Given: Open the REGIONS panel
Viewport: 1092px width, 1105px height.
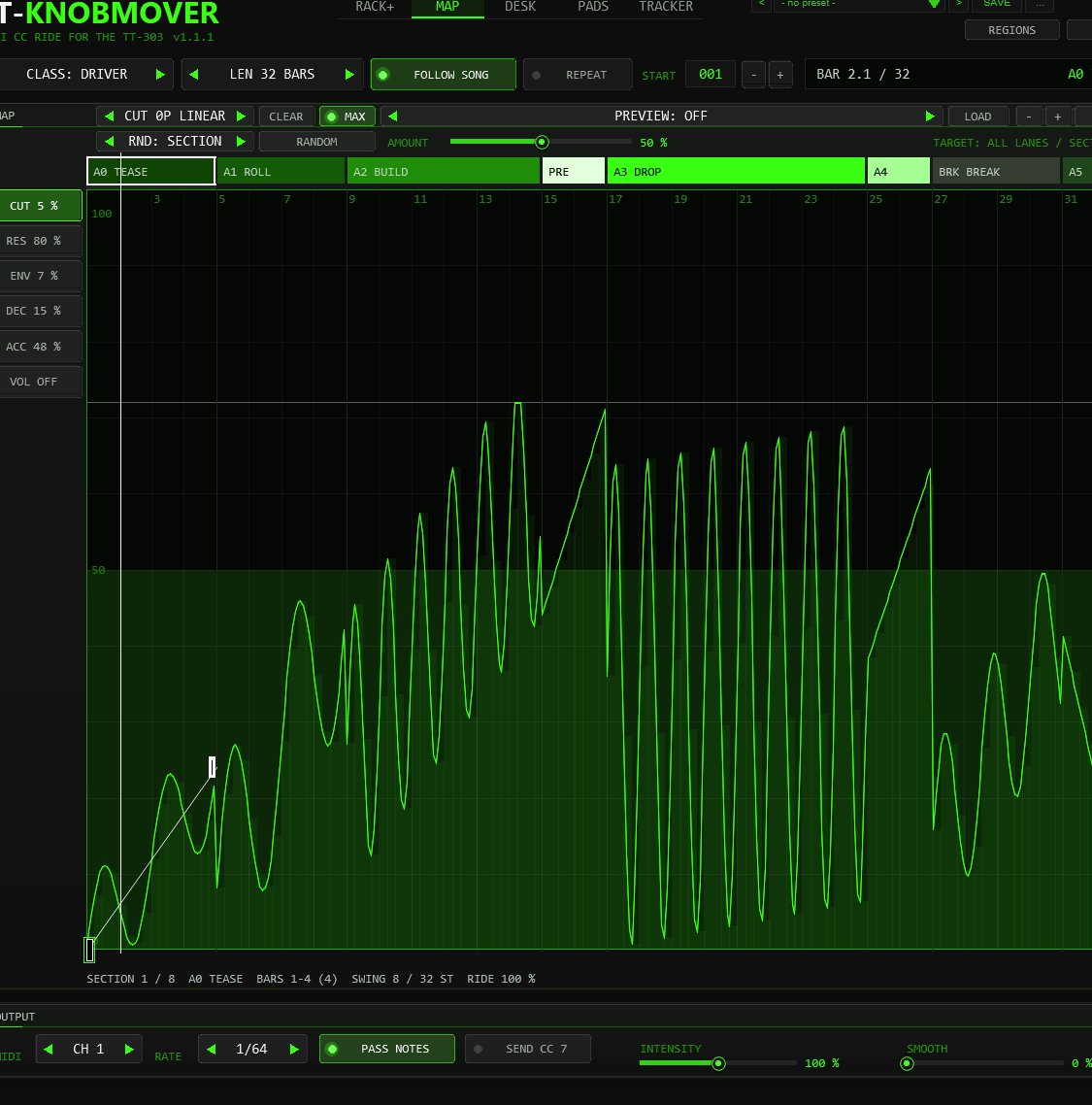Looking at the screenshot, I should pos(1011,30).
